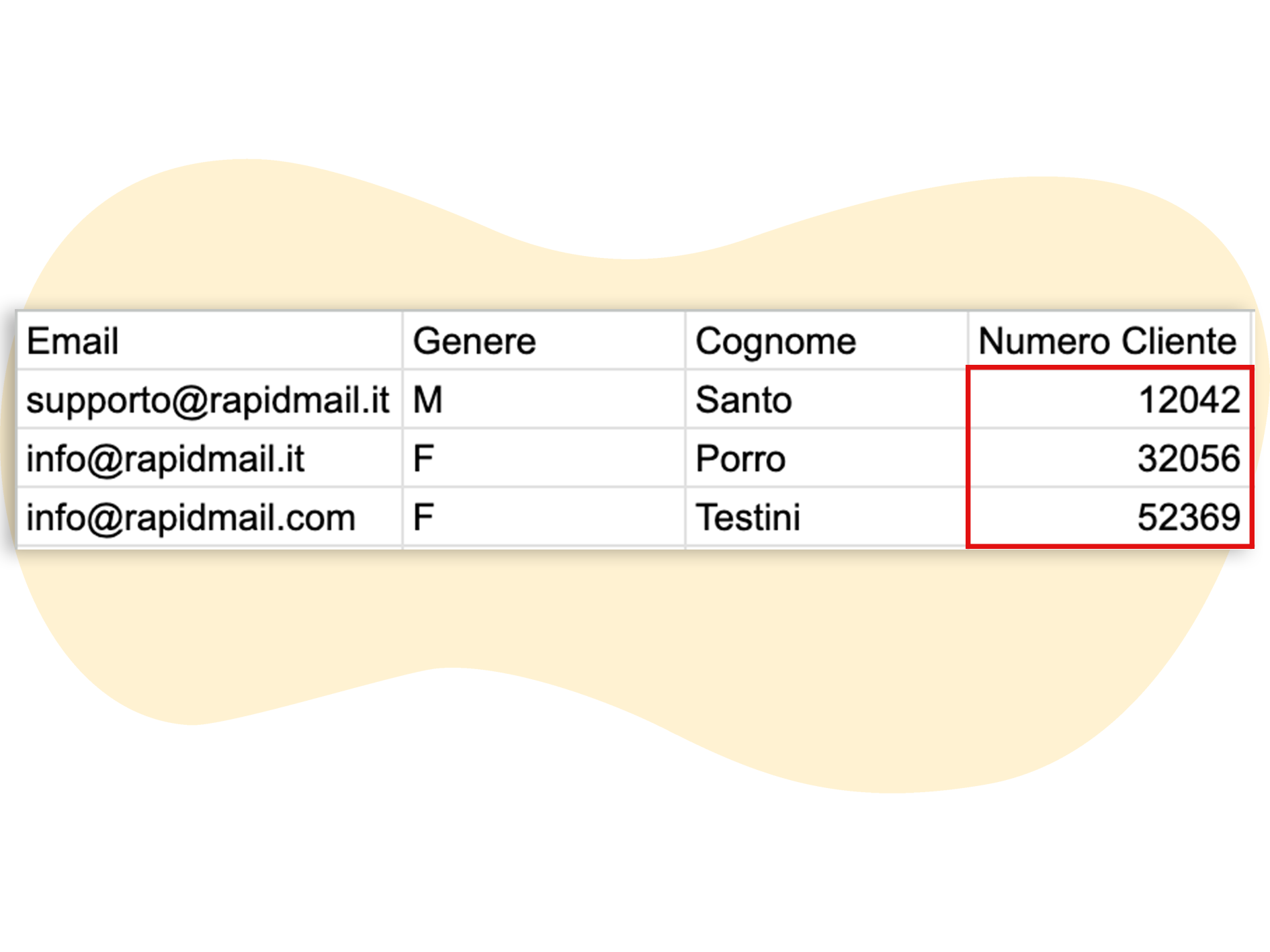Click the gender cell containing M
1270x952 pixels.
pos(543,400)
